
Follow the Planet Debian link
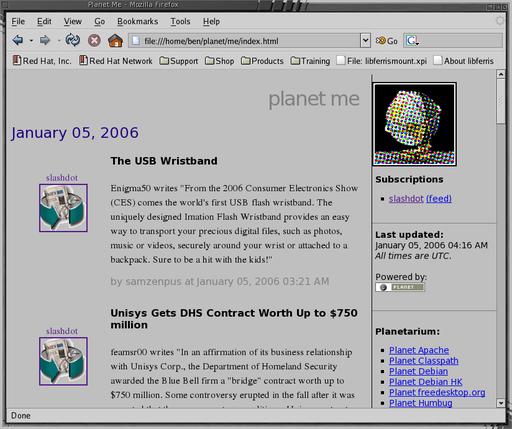click(418, 371)
